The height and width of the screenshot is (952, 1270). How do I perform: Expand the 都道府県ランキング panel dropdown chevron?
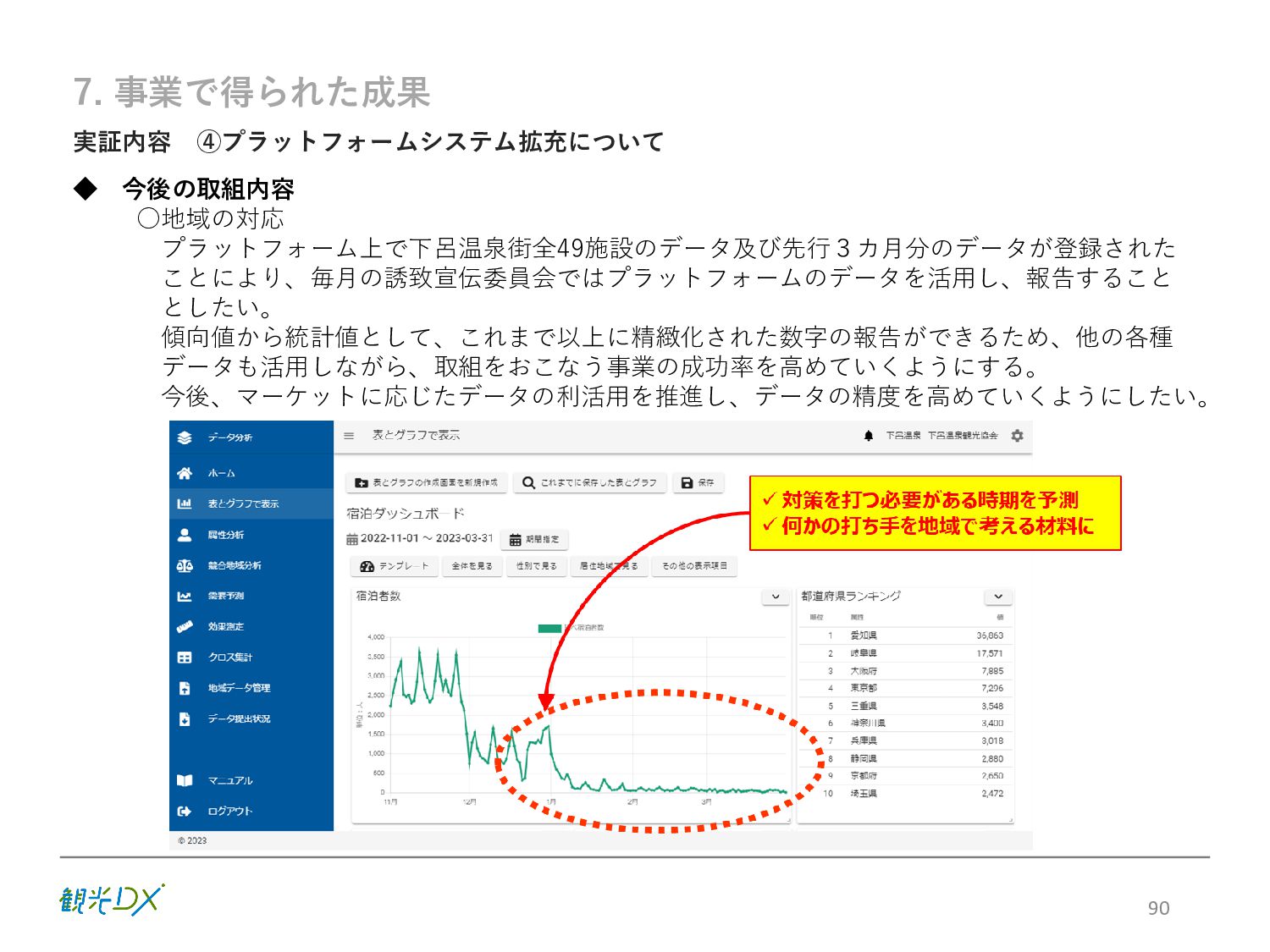tap(998, 597)
